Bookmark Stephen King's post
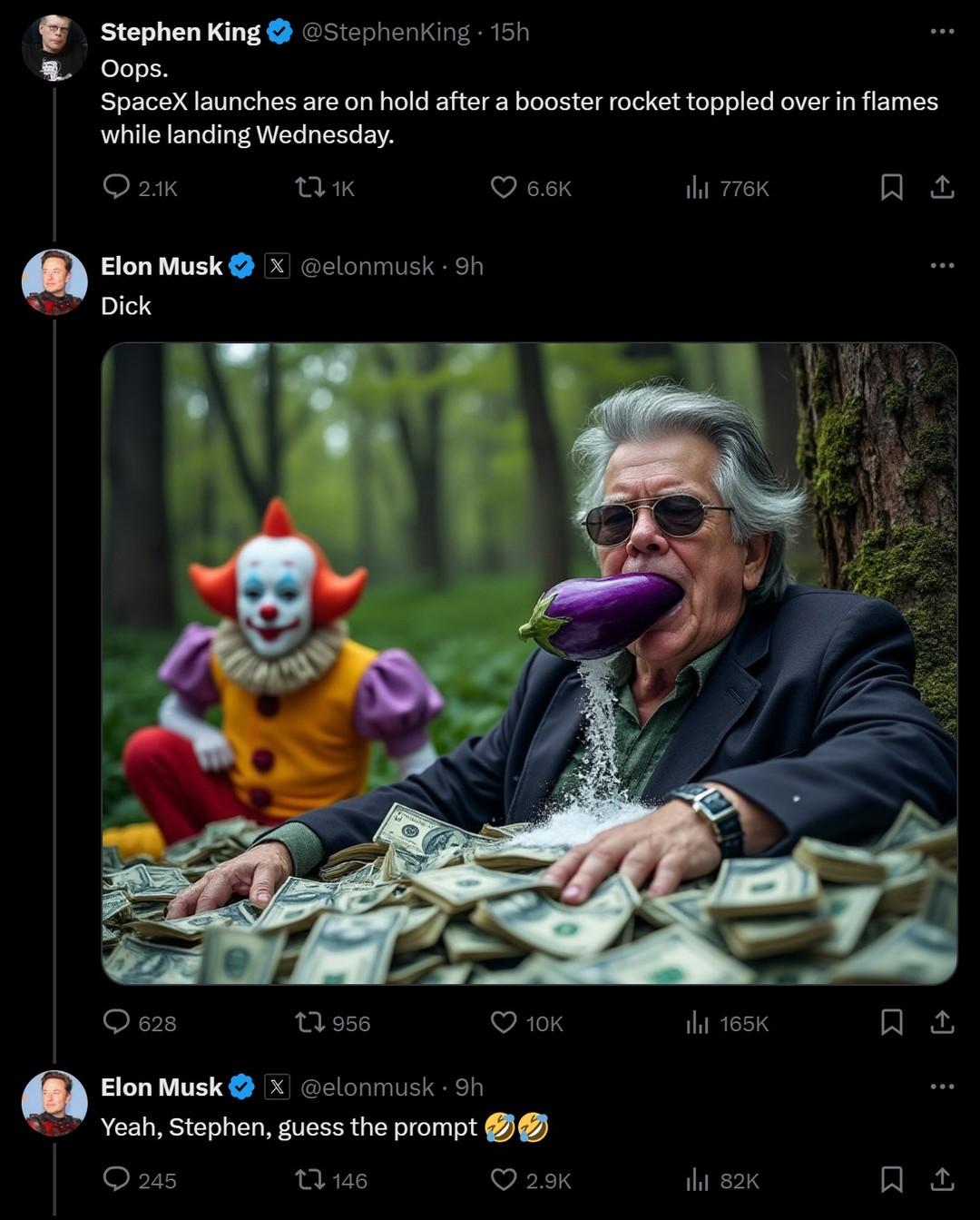 [x=891, y=187]
